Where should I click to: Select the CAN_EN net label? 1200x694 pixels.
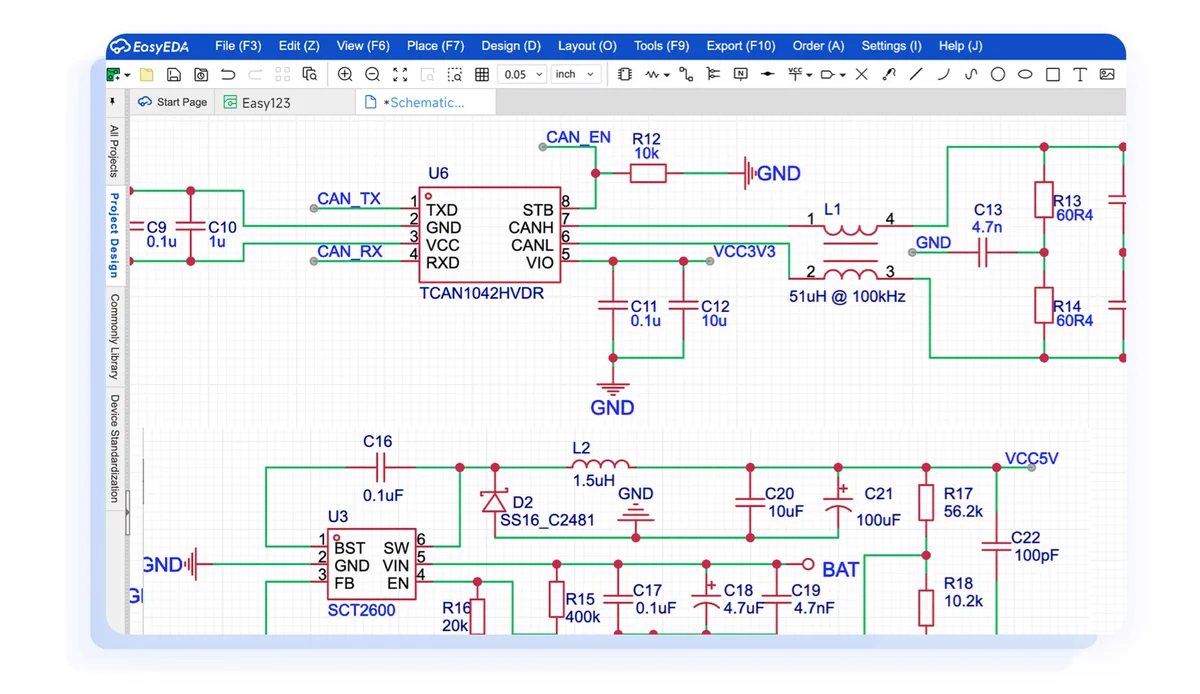(x=578, y=137)
